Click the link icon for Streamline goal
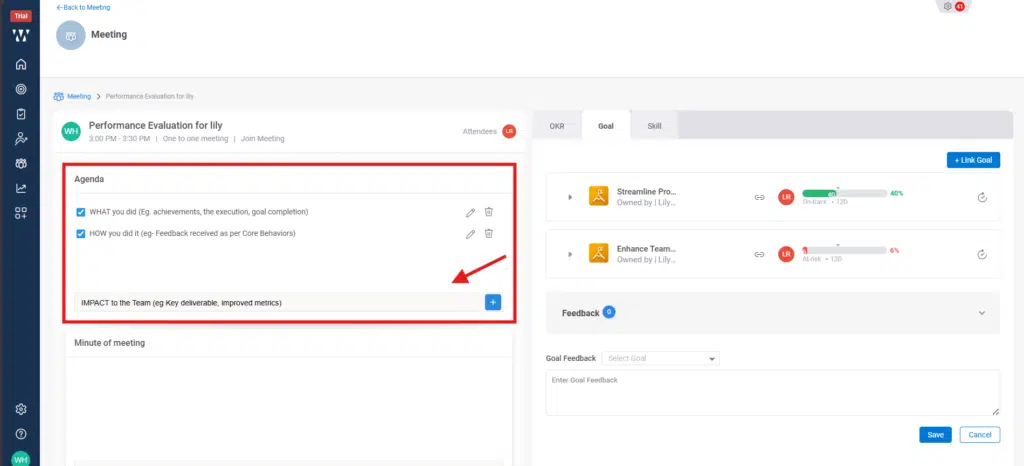Image resolution: width=1024 pixels, height=466 pixels. point(759,197)
